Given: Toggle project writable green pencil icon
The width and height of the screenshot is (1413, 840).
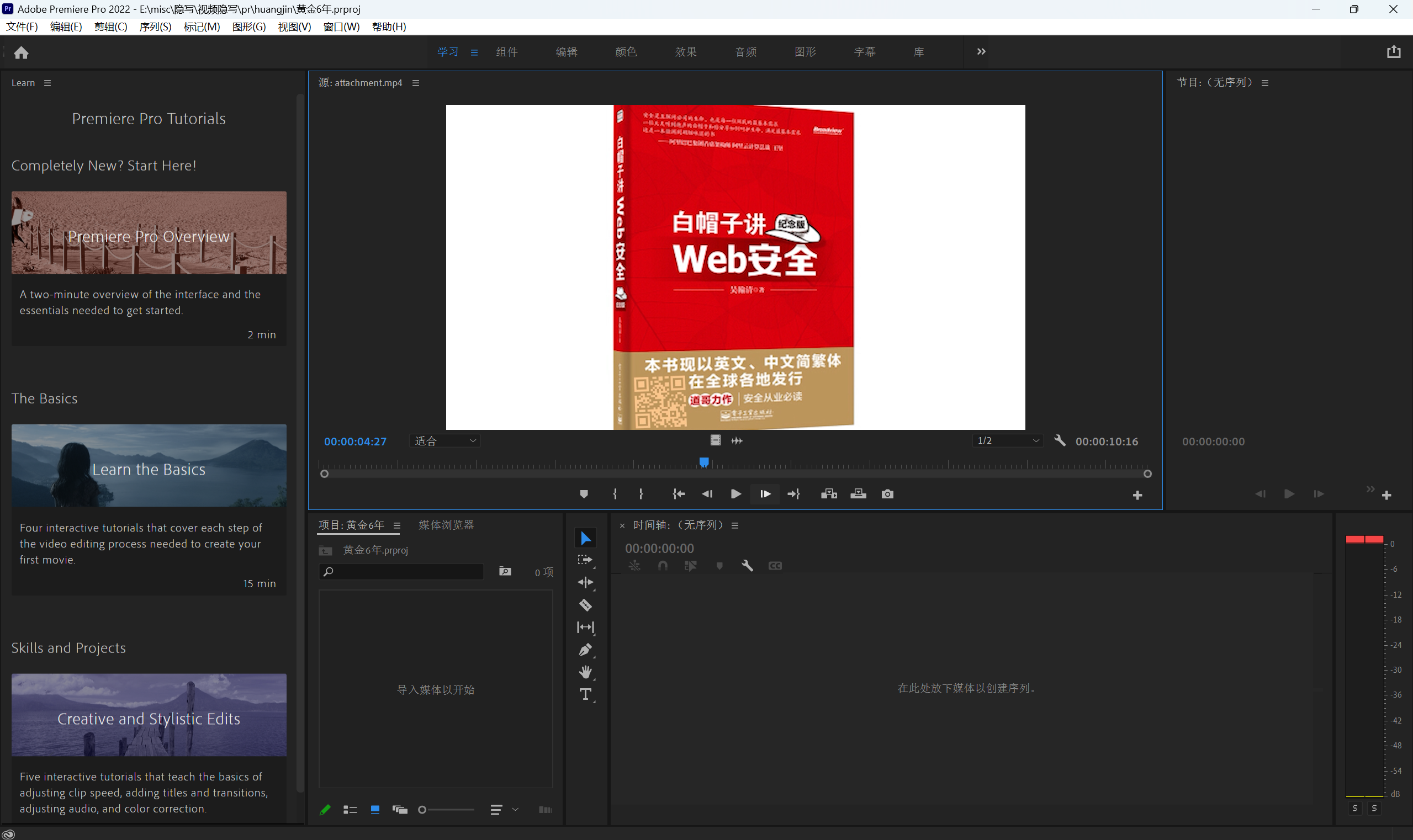Looking at the screenshot, I should pyautogui.click(x=325, y=810).
